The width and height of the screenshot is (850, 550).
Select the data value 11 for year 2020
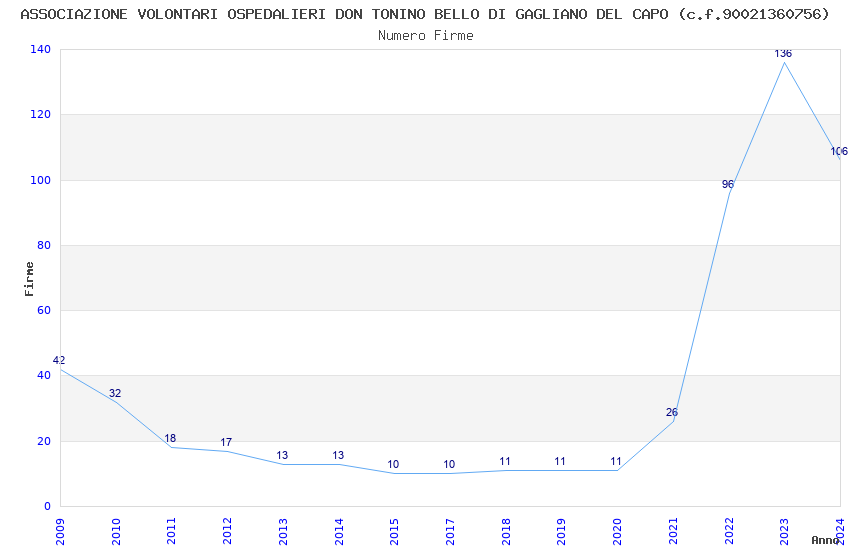pyautogui.click(x=616, y=461)
